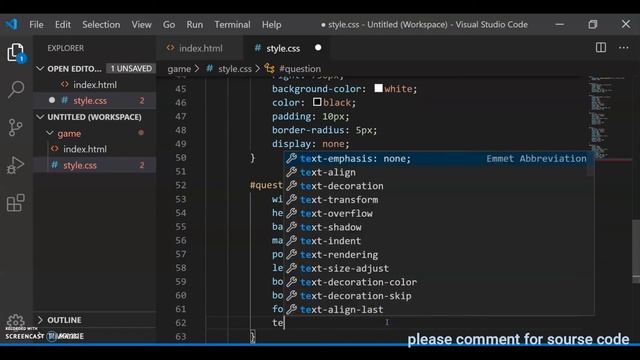Click line number 45 in the gutter

(x=180, y=89)
